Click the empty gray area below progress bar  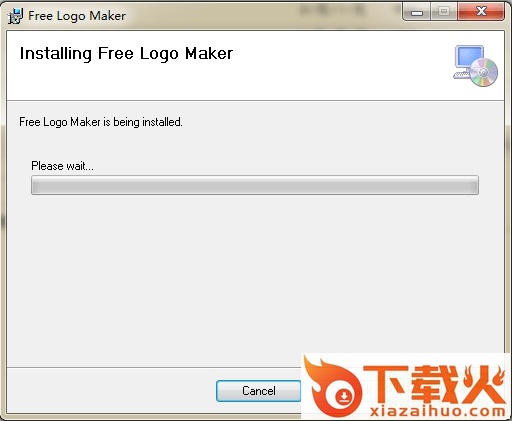click(x=255, y=280)
